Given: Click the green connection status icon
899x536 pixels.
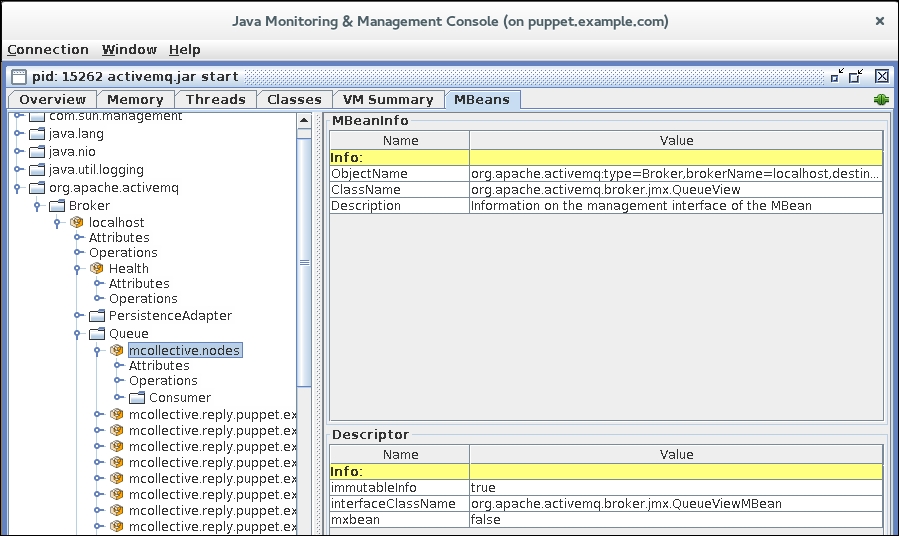Looking at the screenshot, I should point(881,100).
